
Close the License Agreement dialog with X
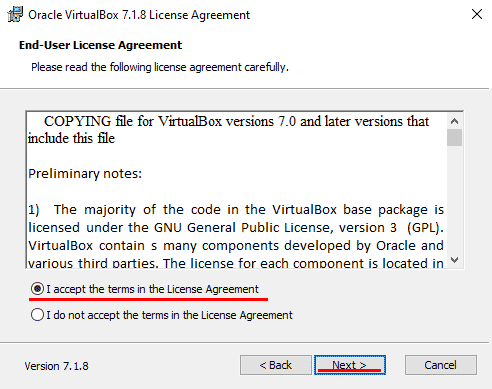click(x=477, y=14)
